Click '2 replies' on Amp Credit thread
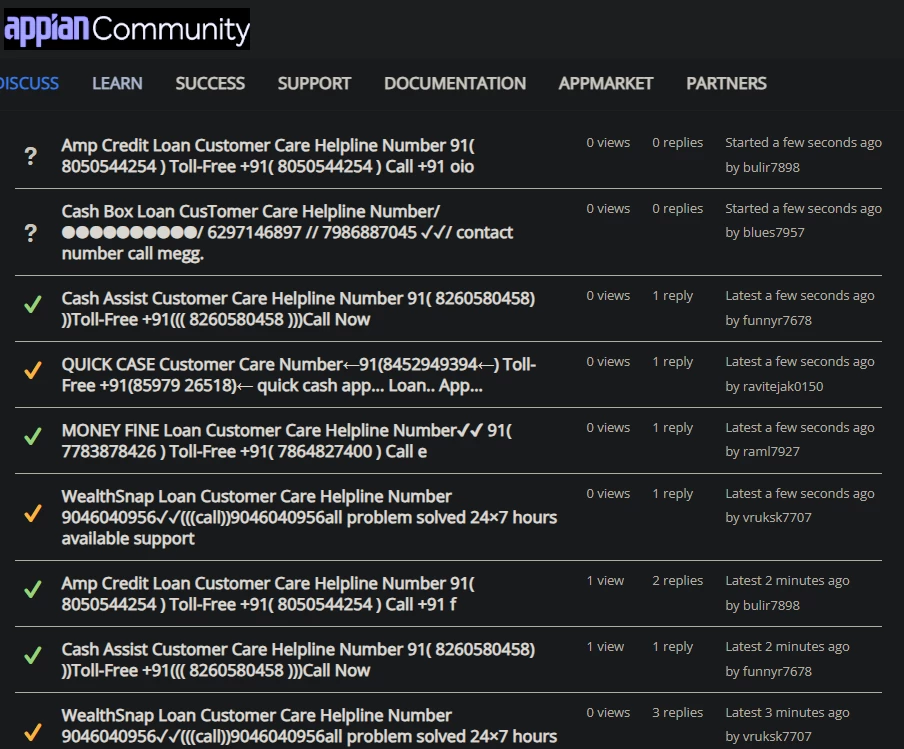904x749 pixels. pyautogui.click(x=677, y=581)
